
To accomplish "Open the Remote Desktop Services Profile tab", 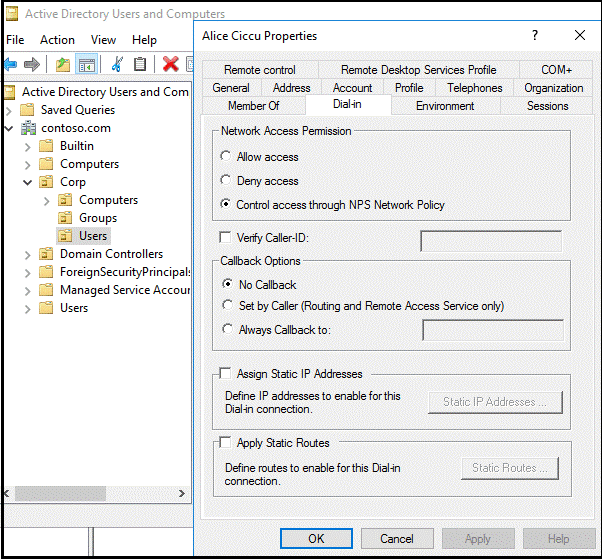I will point(418,70).
